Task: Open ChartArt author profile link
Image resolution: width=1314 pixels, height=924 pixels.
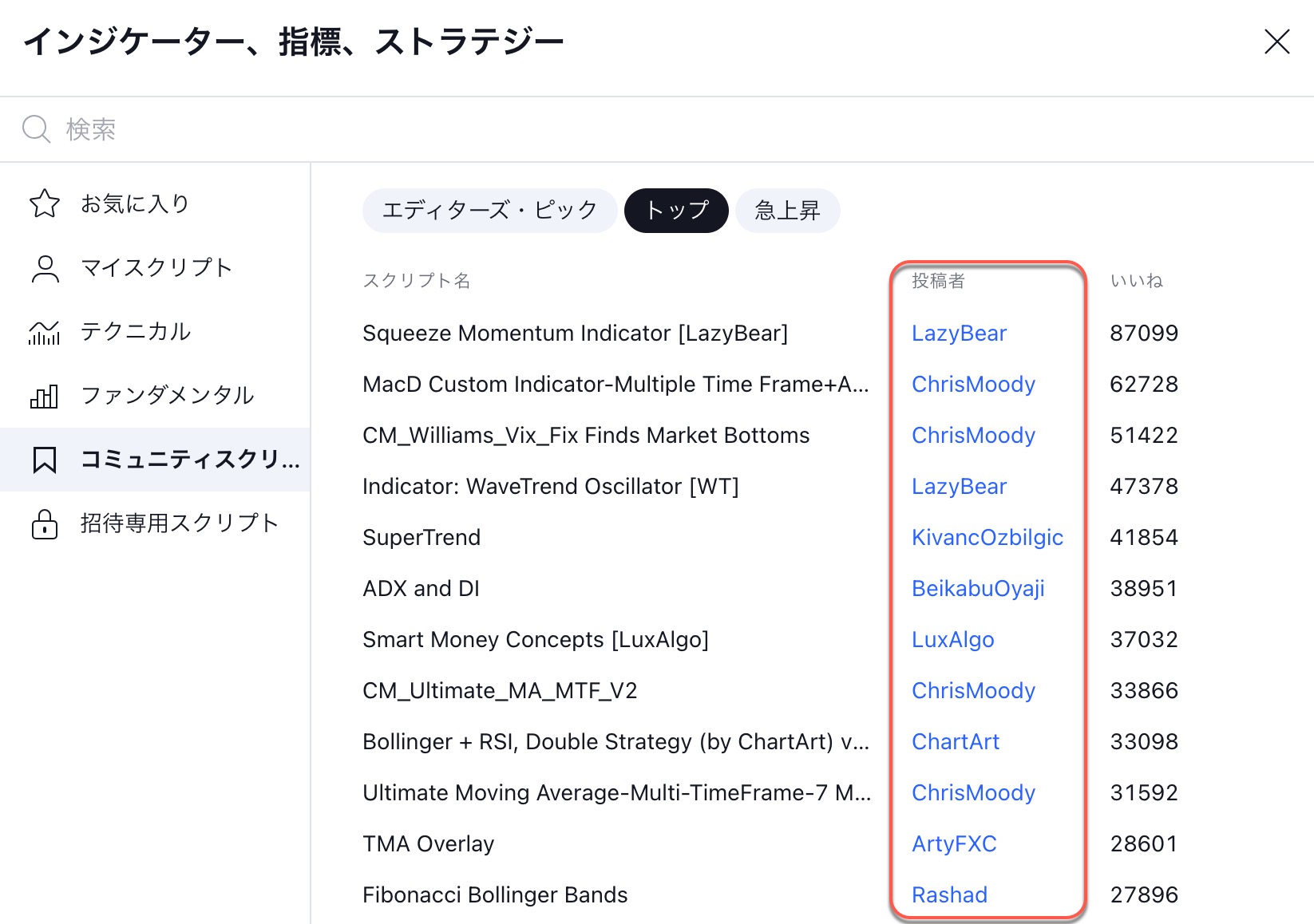Action: (x=956, y=742)
